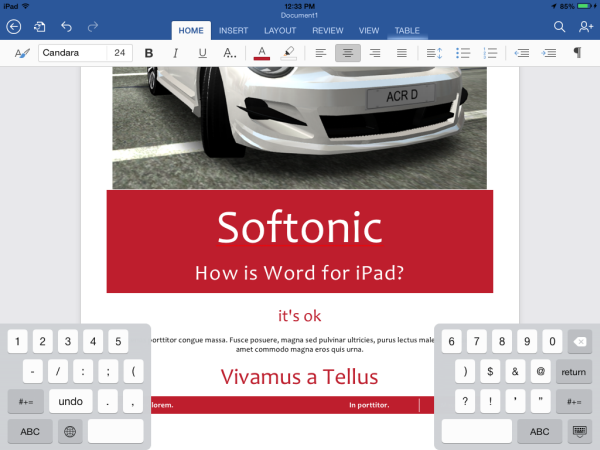
Task: Open the search magnifier icon
Action: pyautogui.click(x=559, y=27)
